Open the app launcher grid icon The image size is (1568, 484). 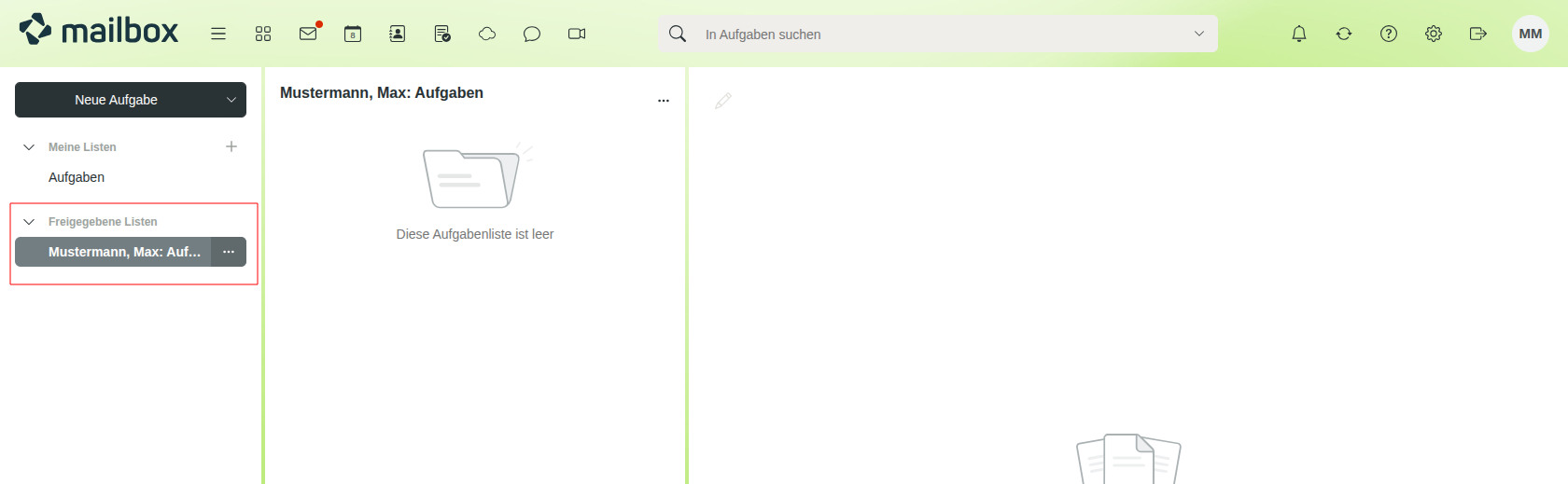point(263,34)
